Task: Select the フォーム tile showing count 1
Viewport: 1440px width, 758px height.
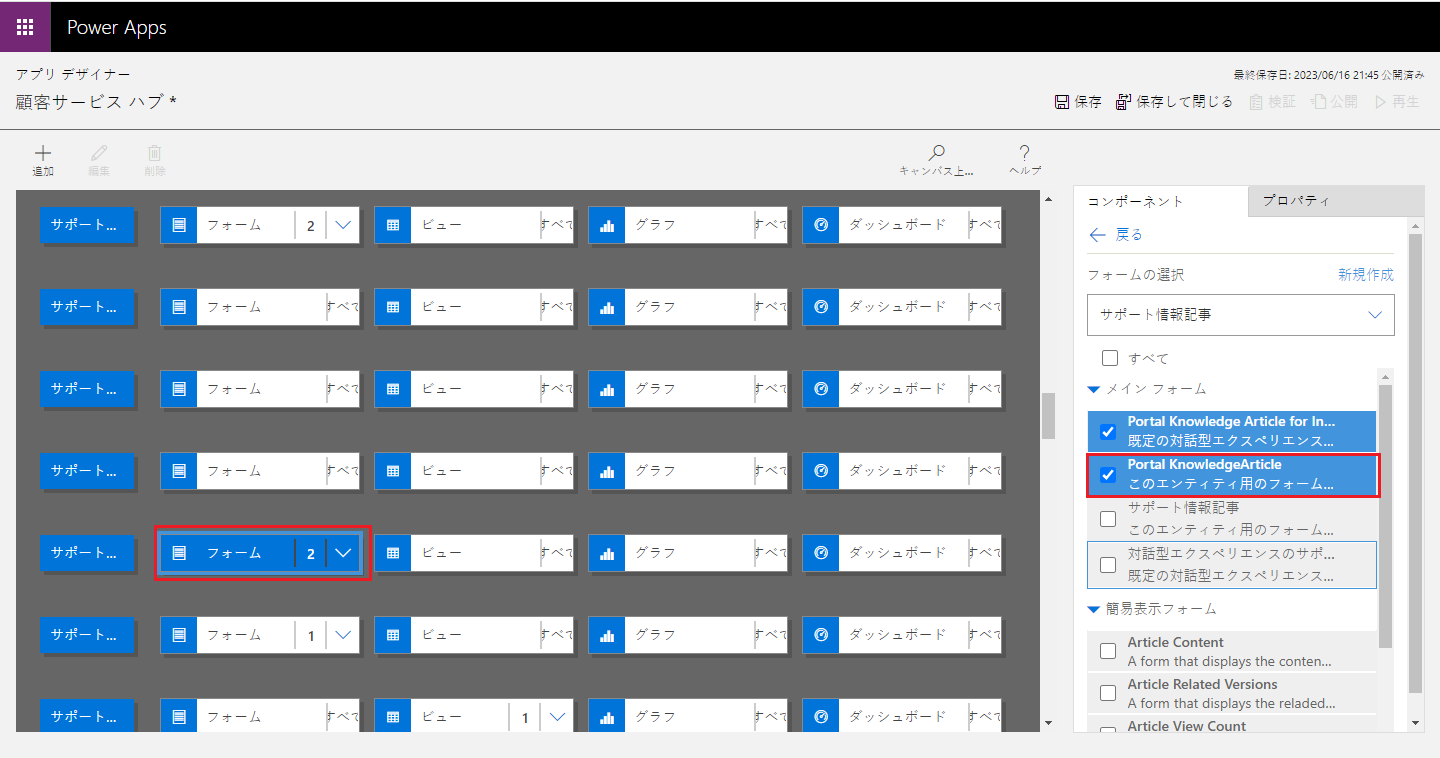Action: 260,635
